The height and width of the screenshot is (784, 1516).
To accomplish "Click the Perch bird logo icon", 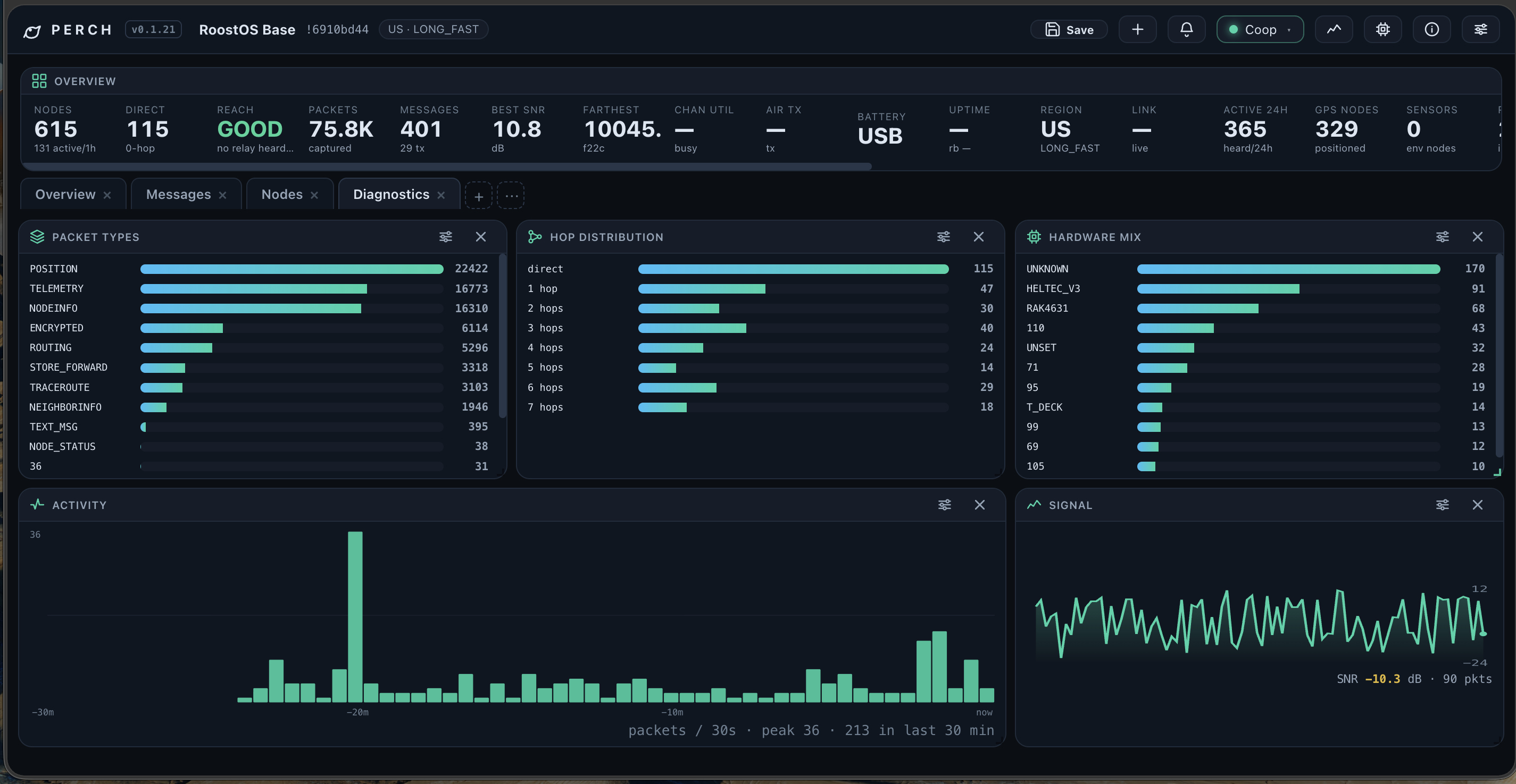I will coord(32,31).
